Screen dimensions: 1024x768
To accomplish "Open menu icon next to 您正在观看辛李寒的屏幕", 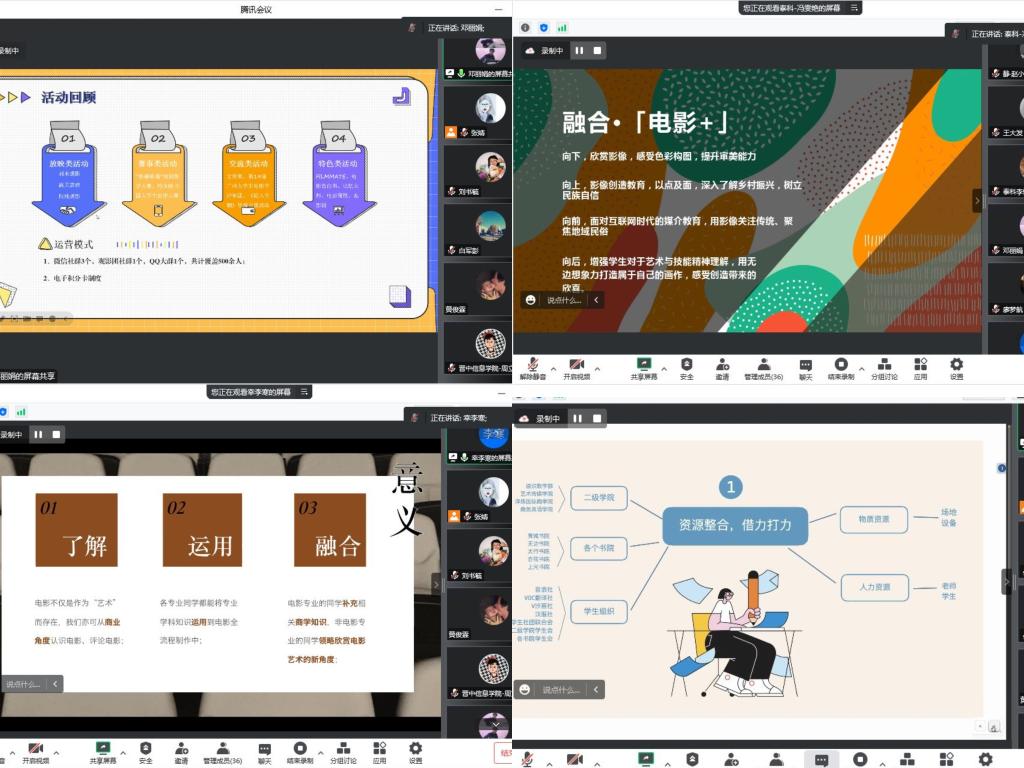I will click(x=304, y=392).
